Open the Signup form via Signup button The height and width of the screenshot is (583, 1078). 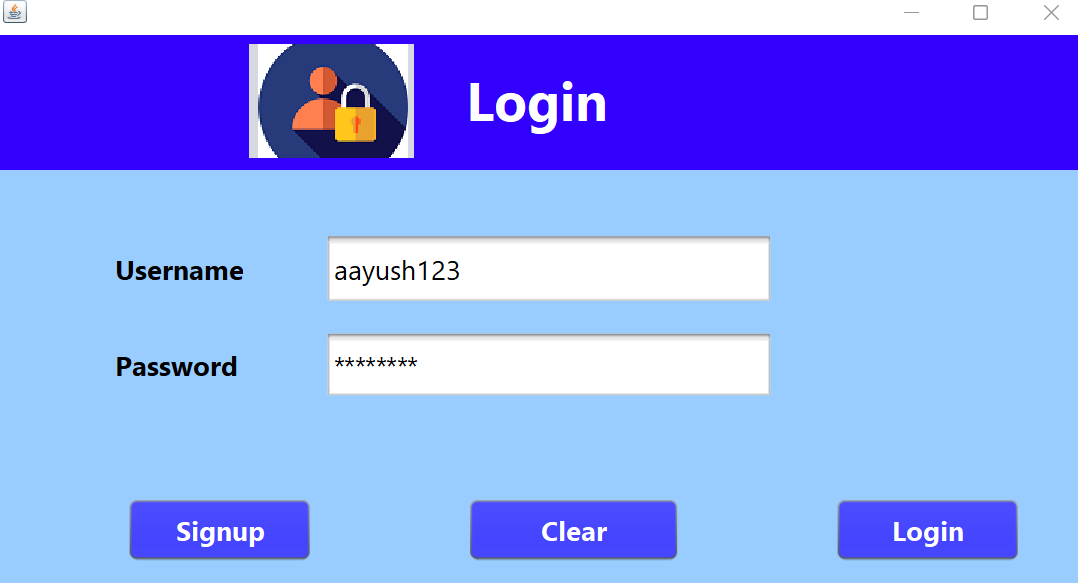219,530
